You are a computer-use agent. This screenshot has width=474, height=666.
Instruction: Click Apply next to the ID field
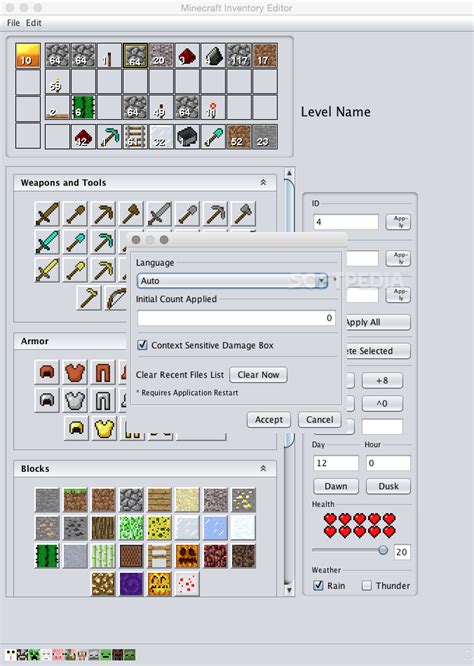coord(398,222)
